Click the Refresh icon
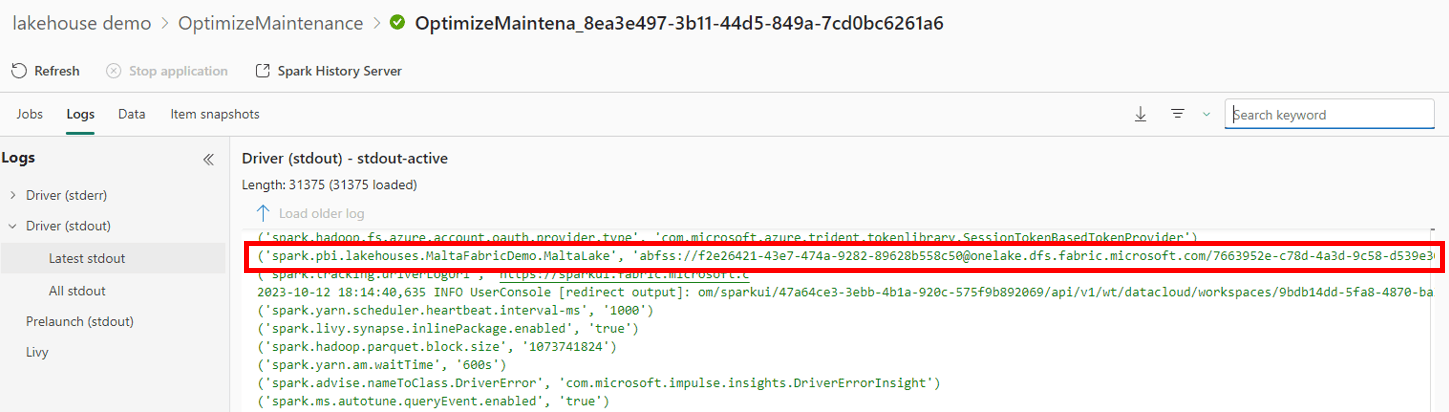Image resolution: width=1449 pixels, height=412 pixels. click(19, 71)
